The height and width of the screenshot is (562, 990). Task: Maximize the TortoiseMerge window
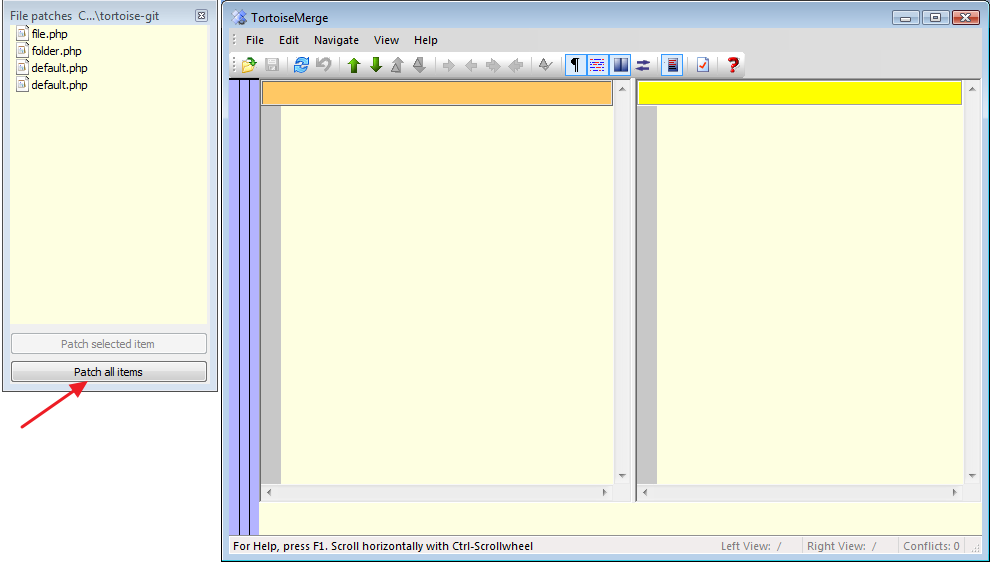click(x=935, y=18)
